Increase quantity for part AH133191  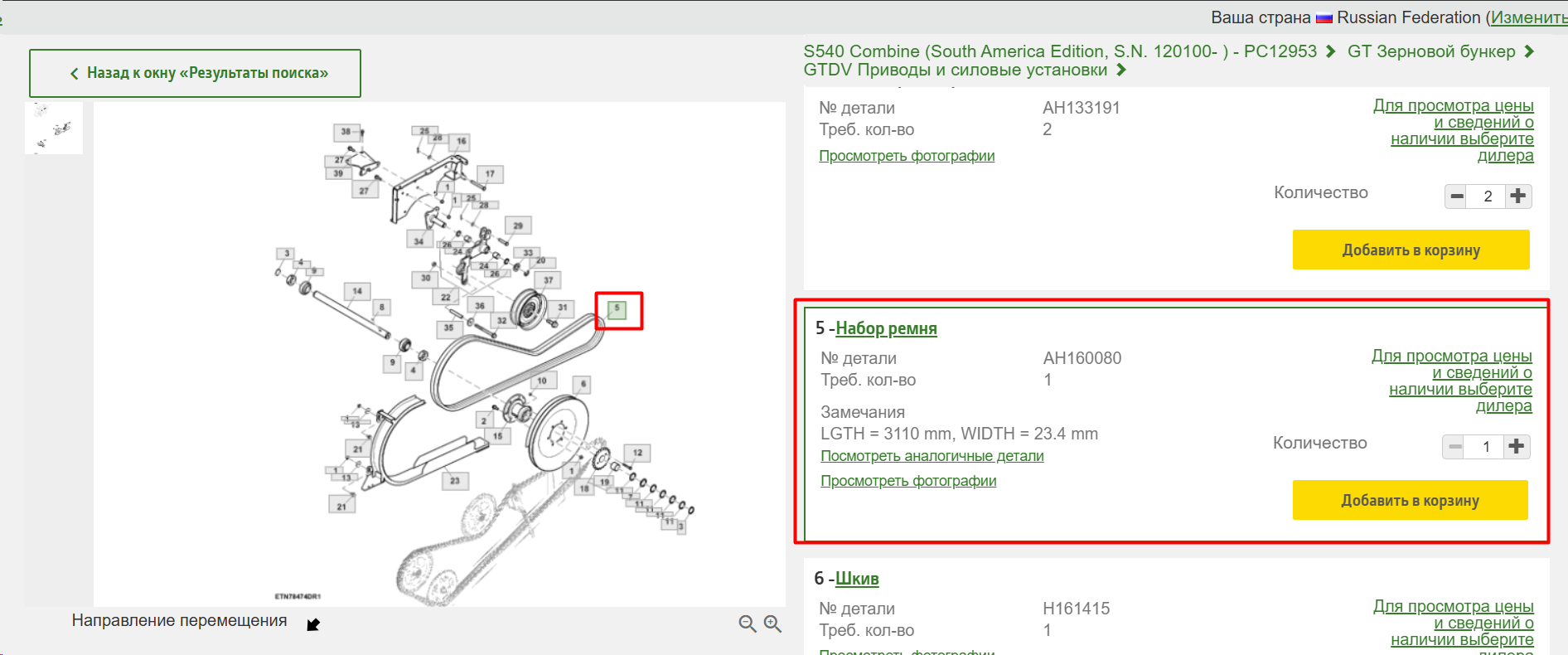tap(1518, 196)
